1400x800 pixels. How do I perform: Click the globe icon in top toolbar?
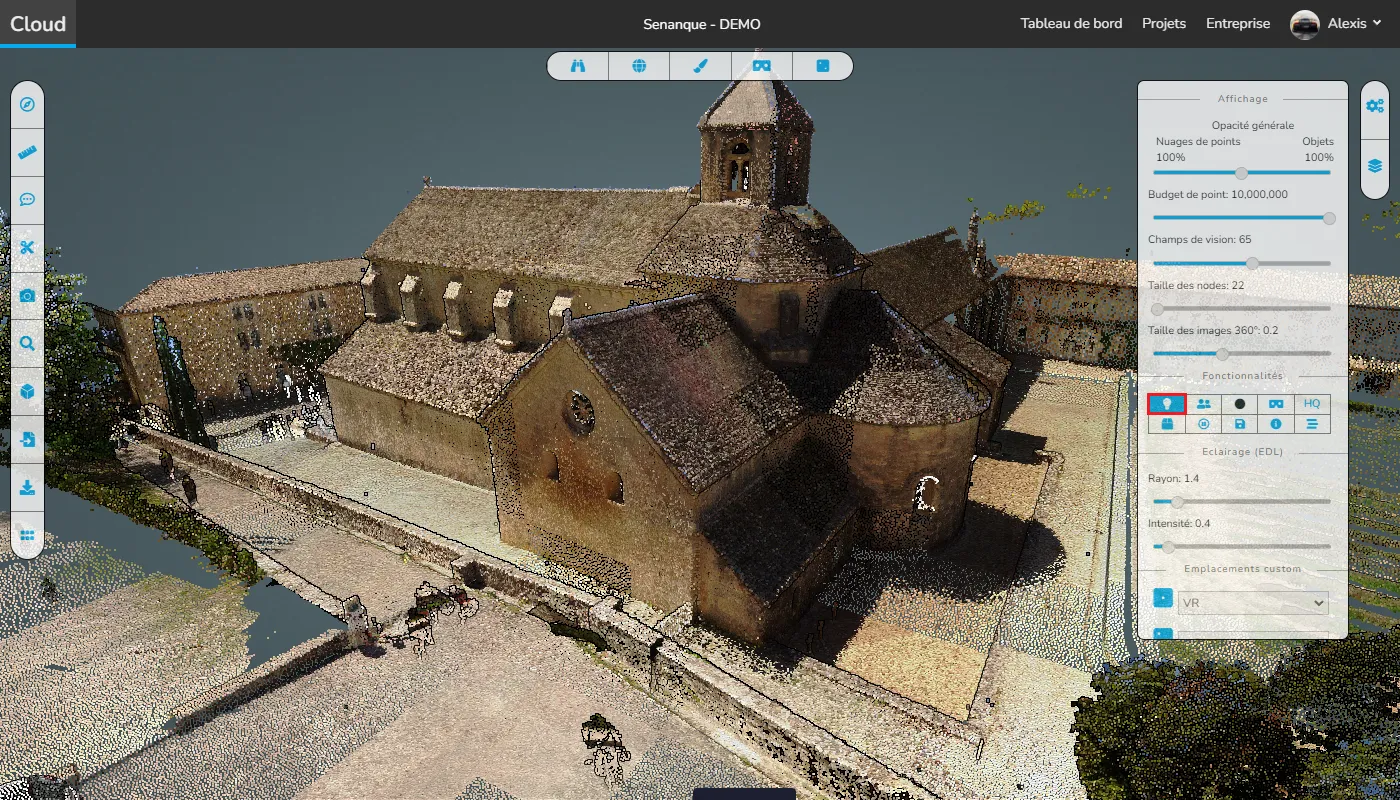pos(639,66)
